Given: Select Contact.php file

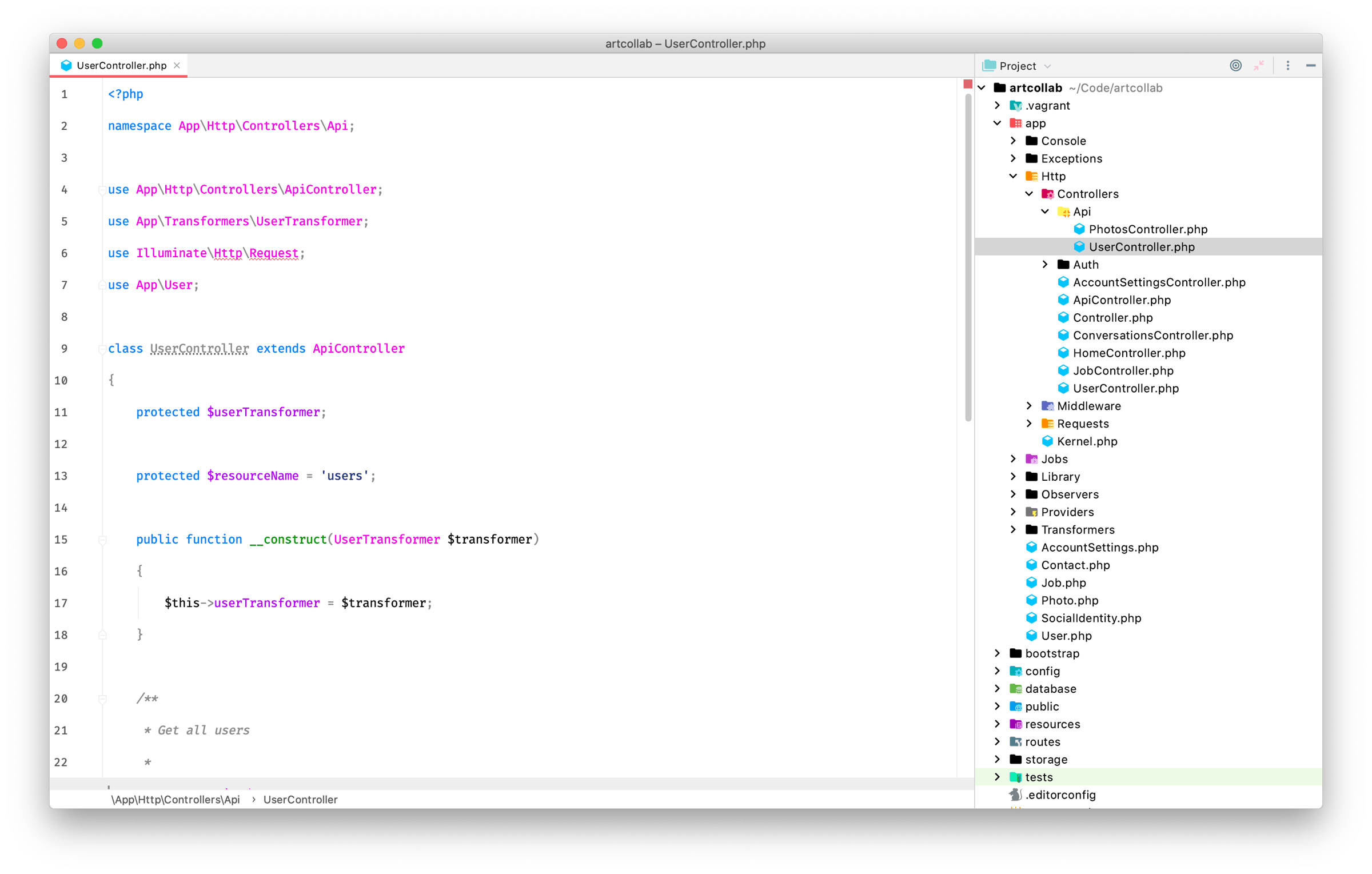Looking at the screenshot, I should [1075, 565].
